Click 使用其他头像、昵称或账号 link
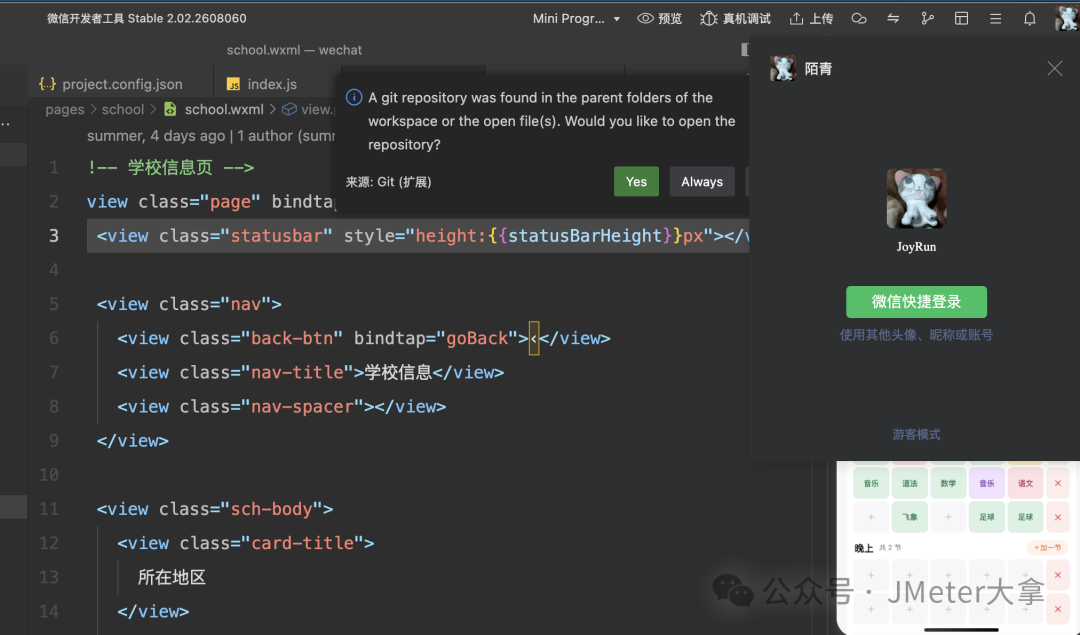 [x=916, y=335]
